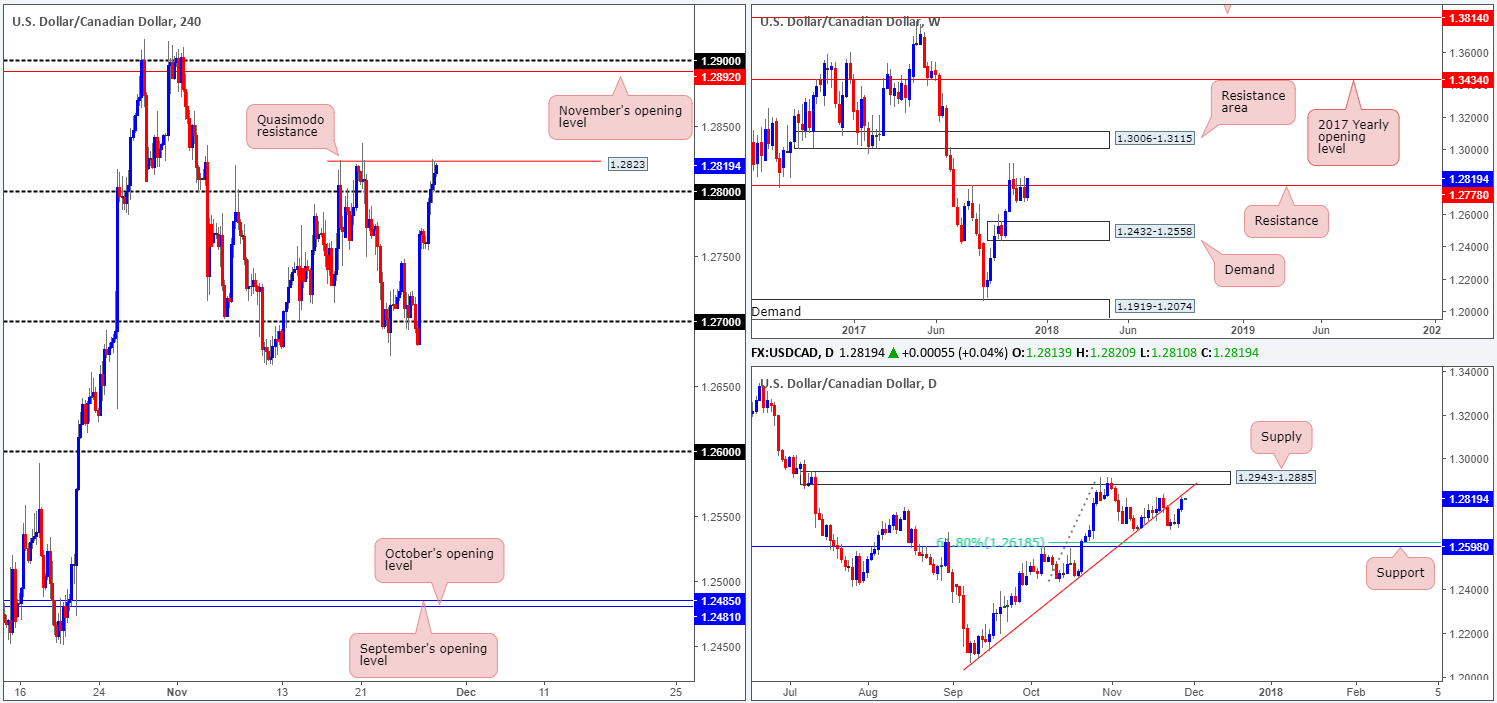
Task: Select the 'Demand' callout on the weekly chart
Action: 1249,269
